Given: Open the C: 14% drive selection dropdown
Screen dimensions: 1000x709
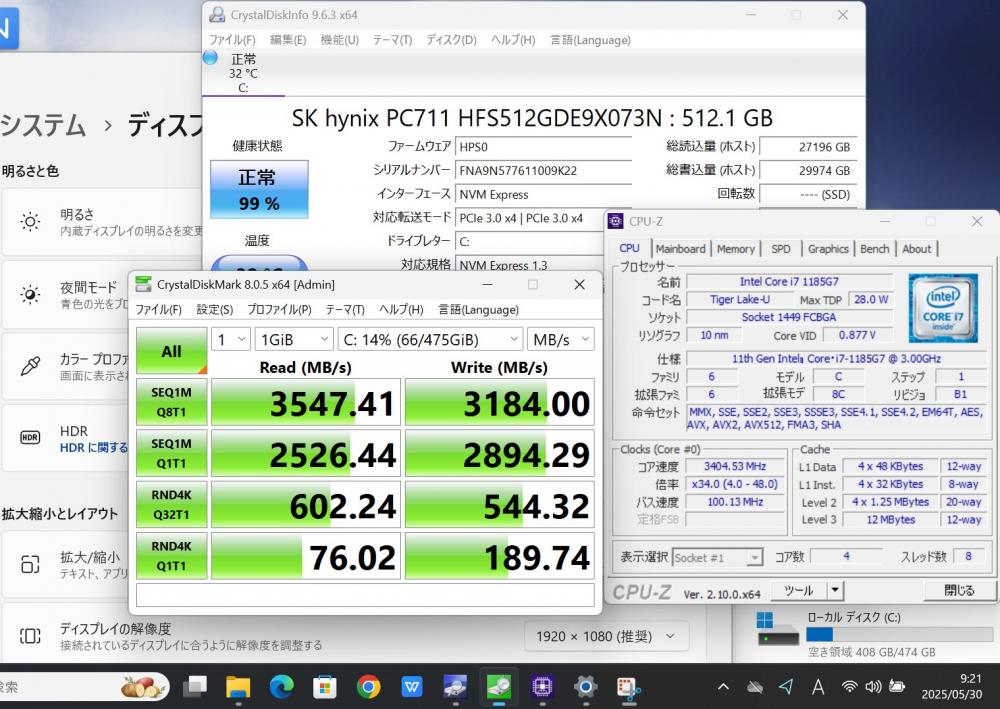Looking at the screenshot, I should coord(430,340).
